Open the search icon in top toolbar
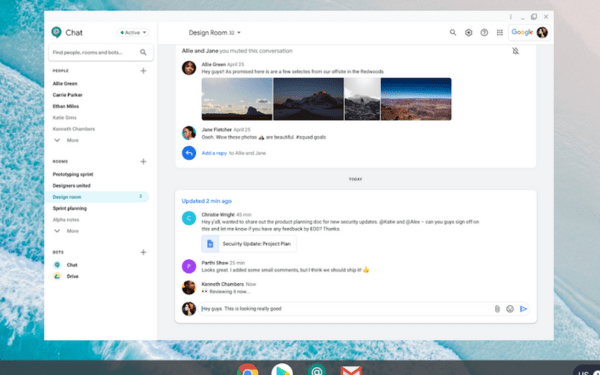 coord(453,33)
